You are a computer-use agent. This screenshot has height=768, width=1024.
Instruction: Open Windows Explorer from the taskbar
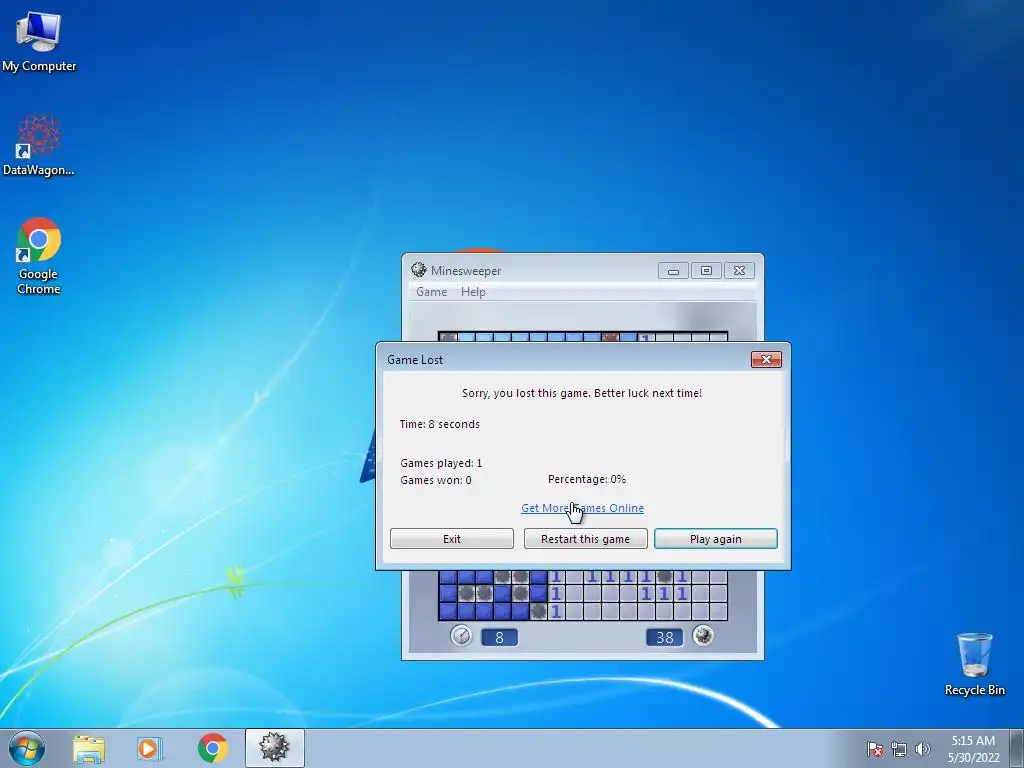tap(89, 748)
